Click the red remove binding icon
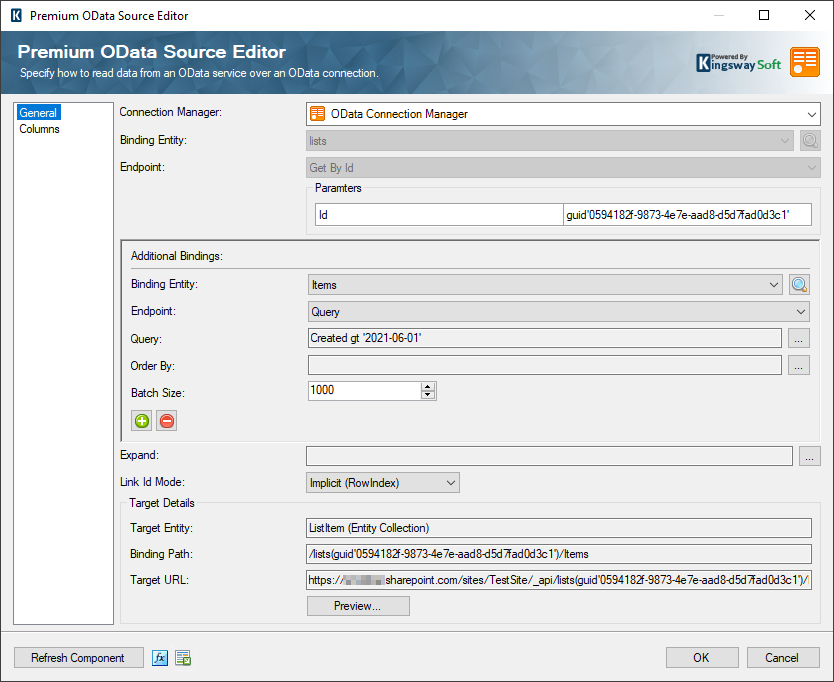Viewport: 834px width, 682px height. pos(167,421)
